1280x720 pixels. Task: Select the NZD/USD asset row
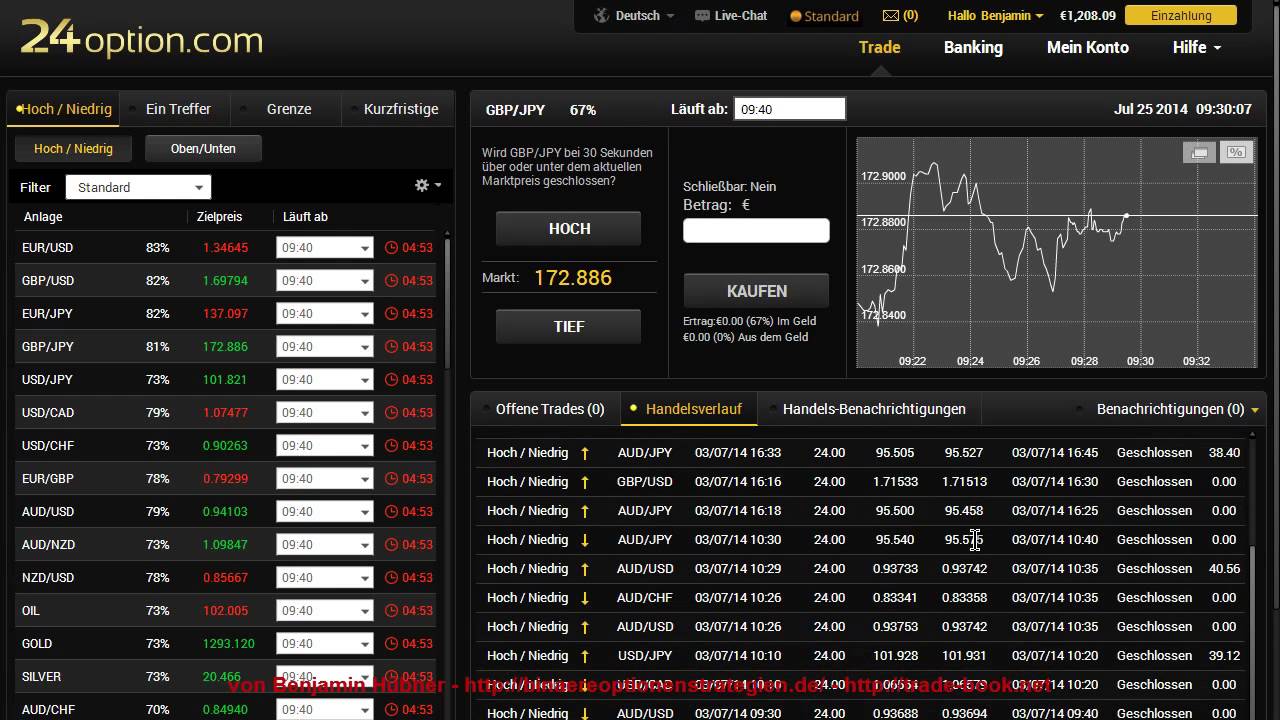pos(225,578)
